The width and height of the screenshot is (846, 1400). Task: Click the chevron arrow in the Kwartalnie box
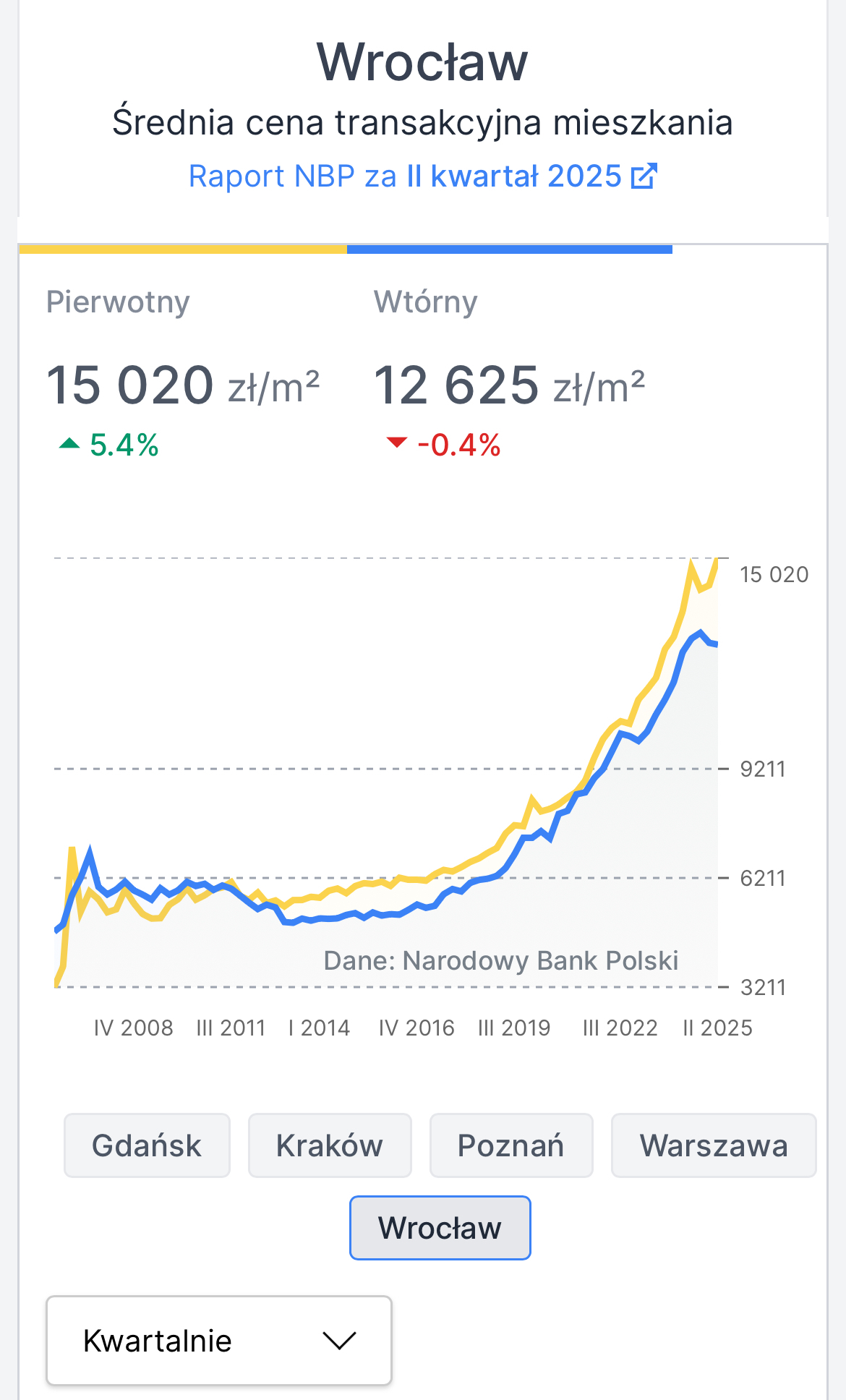[x=339, y=1341]
